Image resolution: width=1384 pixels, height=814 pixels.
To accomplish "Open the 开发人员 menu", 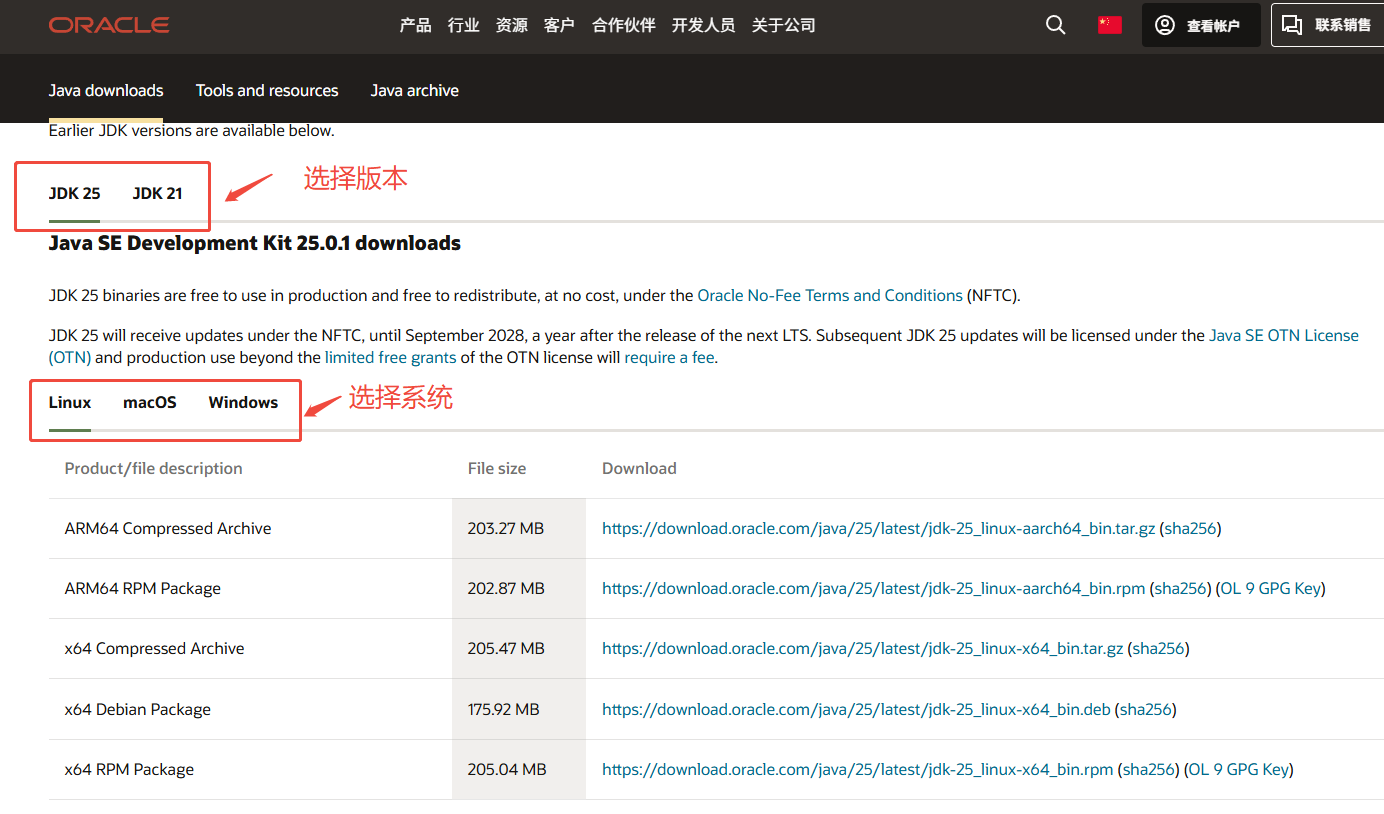I will pos(704,25).
